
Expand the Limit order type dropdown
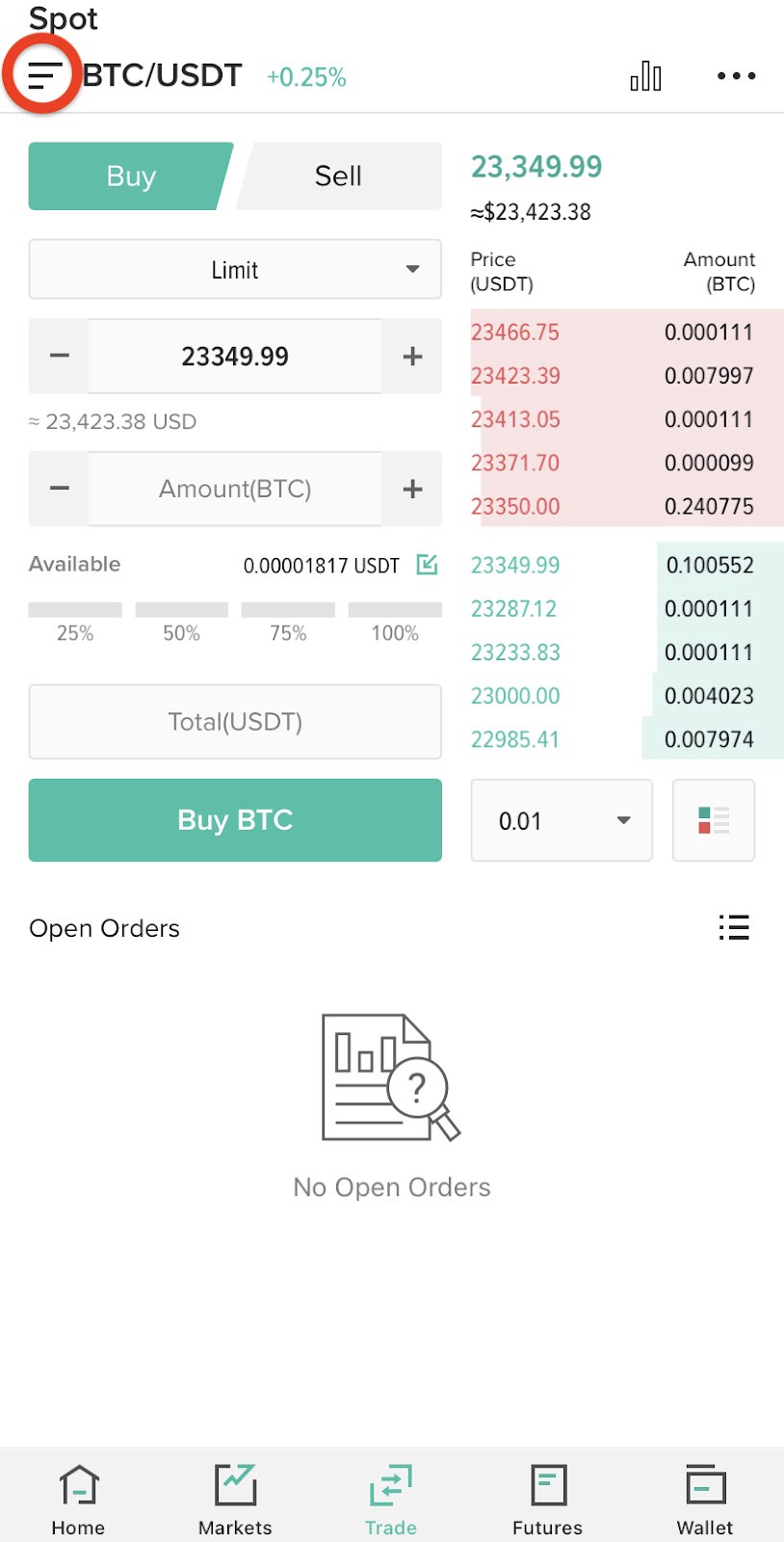[x=235, y=270]
